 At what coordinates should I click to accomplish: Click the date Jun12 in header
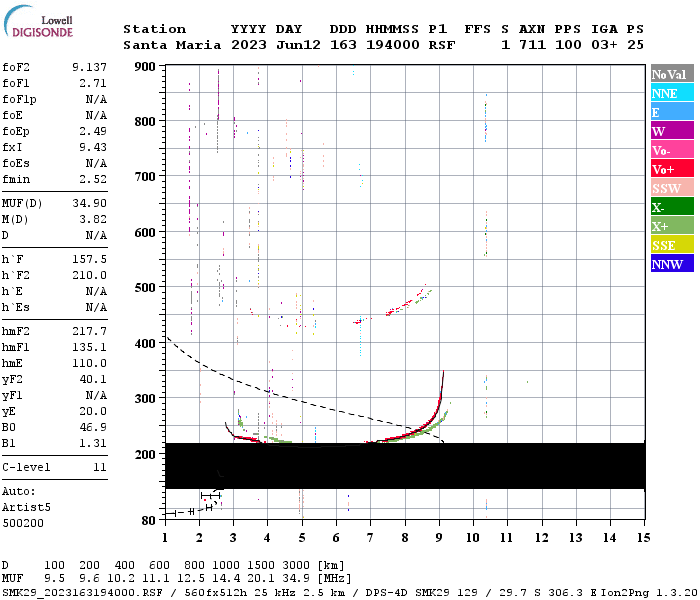[298, 45]
